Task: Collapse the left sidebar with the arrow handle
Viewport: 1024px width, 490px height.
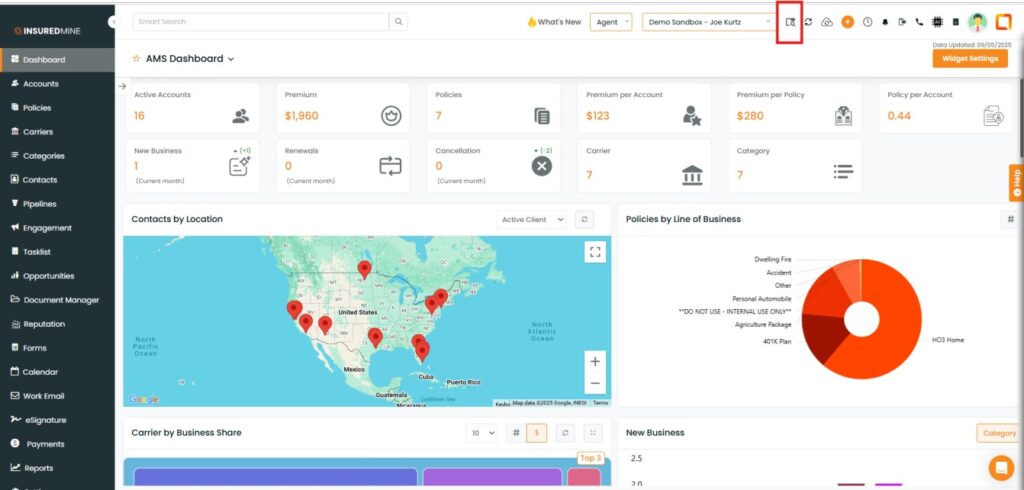Action: [x=113, y=22]
